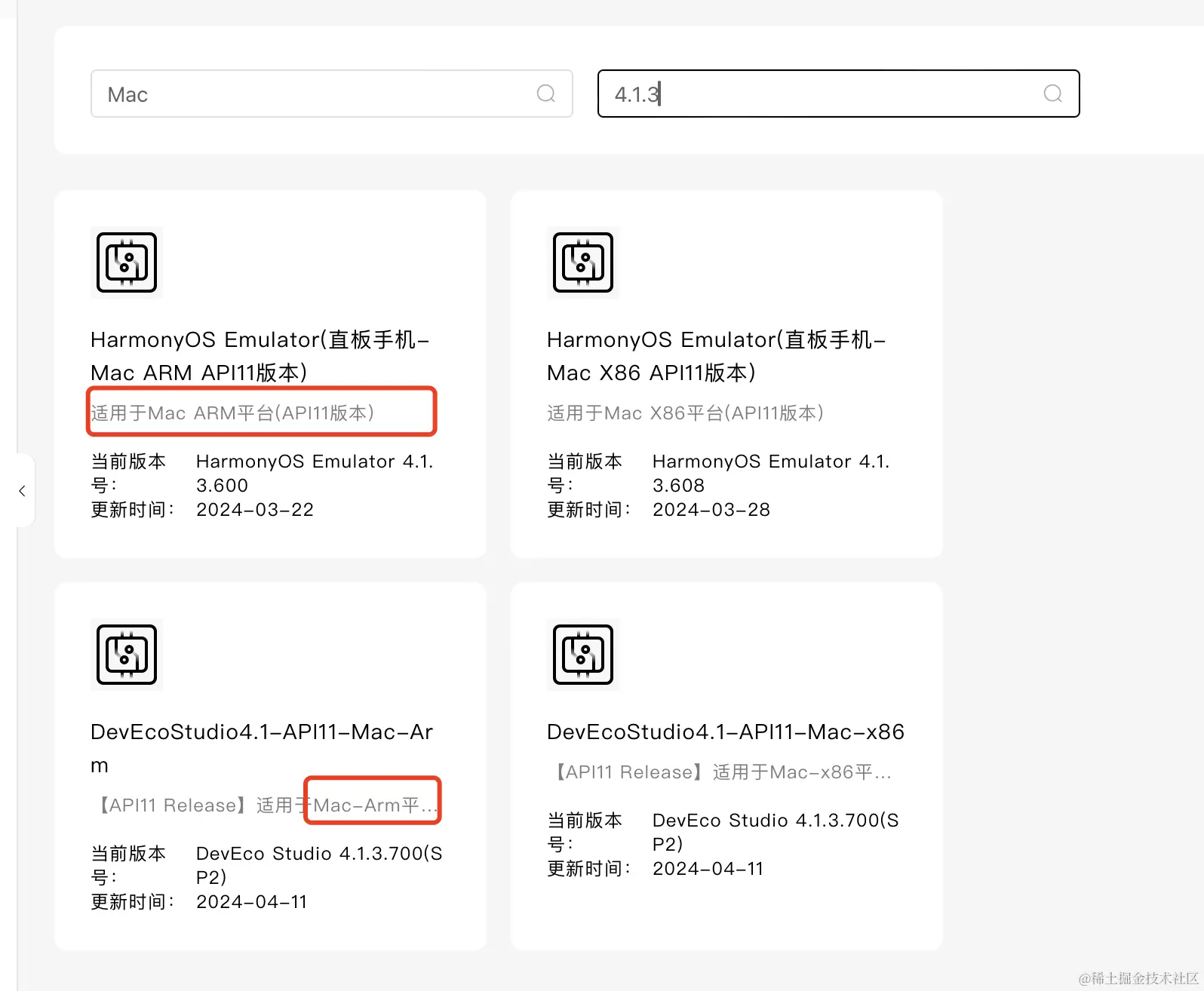Click description 适用于Mac ARM平台(API11版本)
Image resolution: width=1204 pixels, height=991 pixels.
233,413
